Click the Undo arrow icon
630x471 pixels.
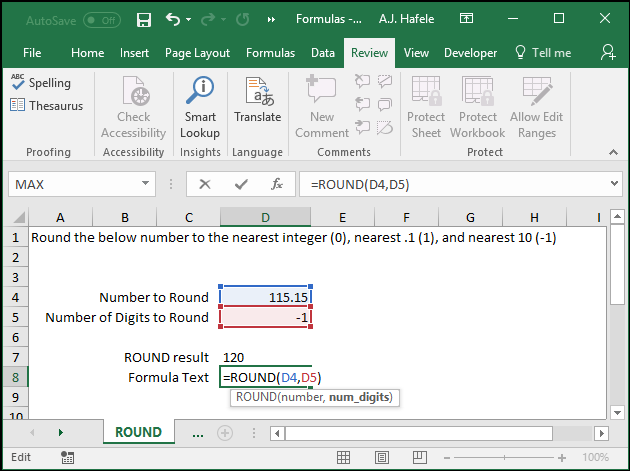click(173, 19)
